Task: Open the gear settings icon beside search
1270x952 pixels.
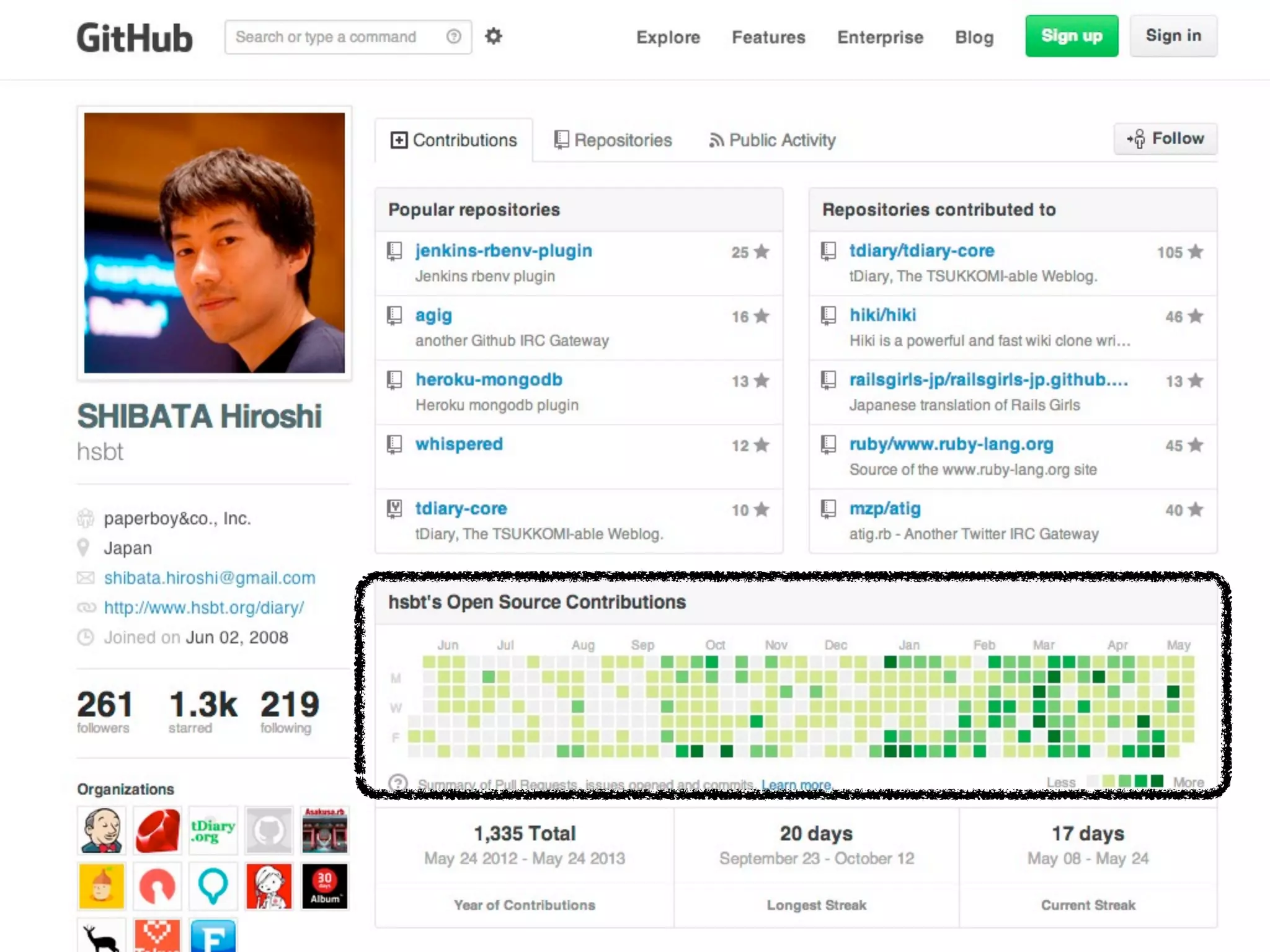Action: point(493,37)
